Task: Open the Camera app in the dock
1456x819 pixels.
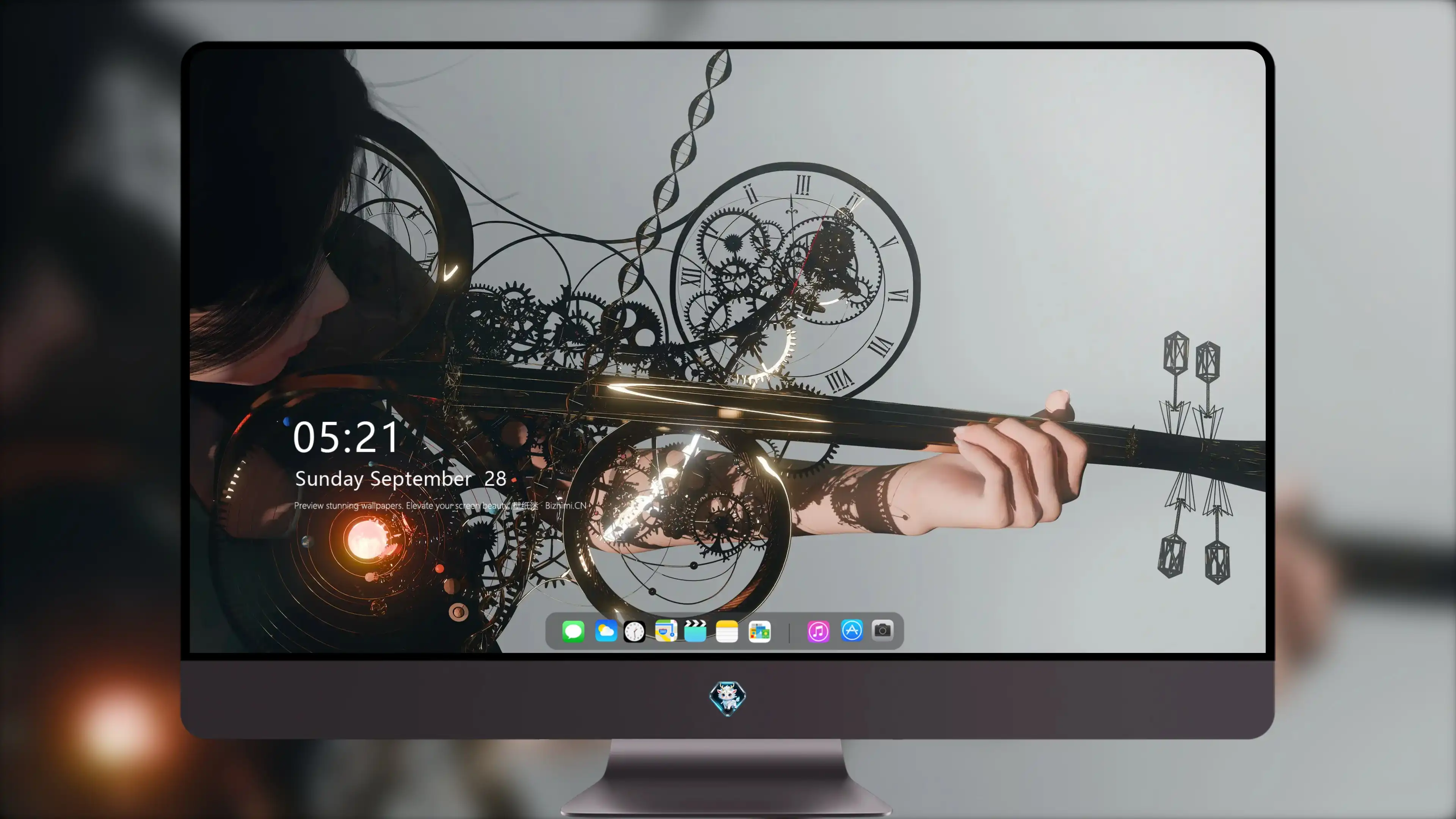Action: tap(882, 630)
